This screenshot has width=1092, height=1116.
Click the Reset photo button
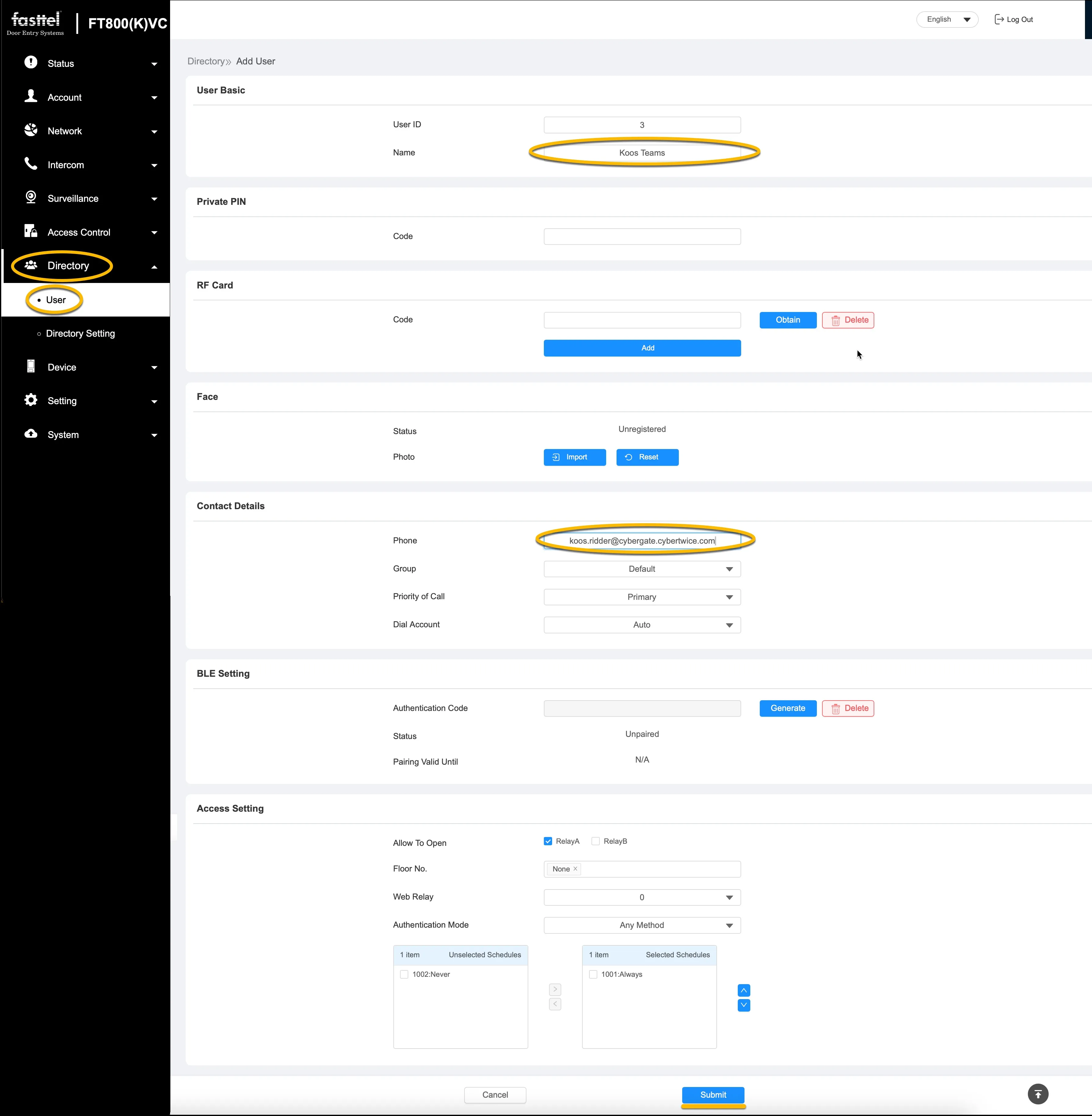647,457
